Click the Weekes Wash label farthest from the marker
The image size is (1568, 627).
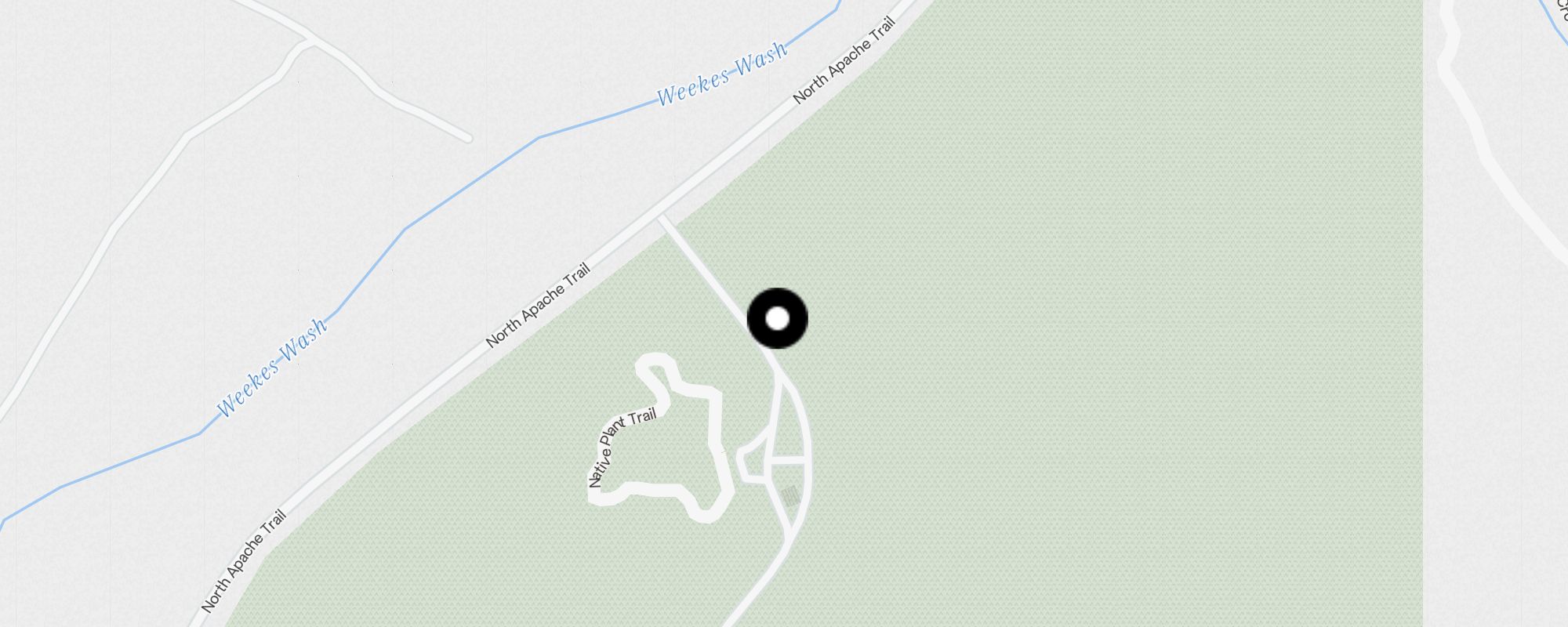(272, 367)
